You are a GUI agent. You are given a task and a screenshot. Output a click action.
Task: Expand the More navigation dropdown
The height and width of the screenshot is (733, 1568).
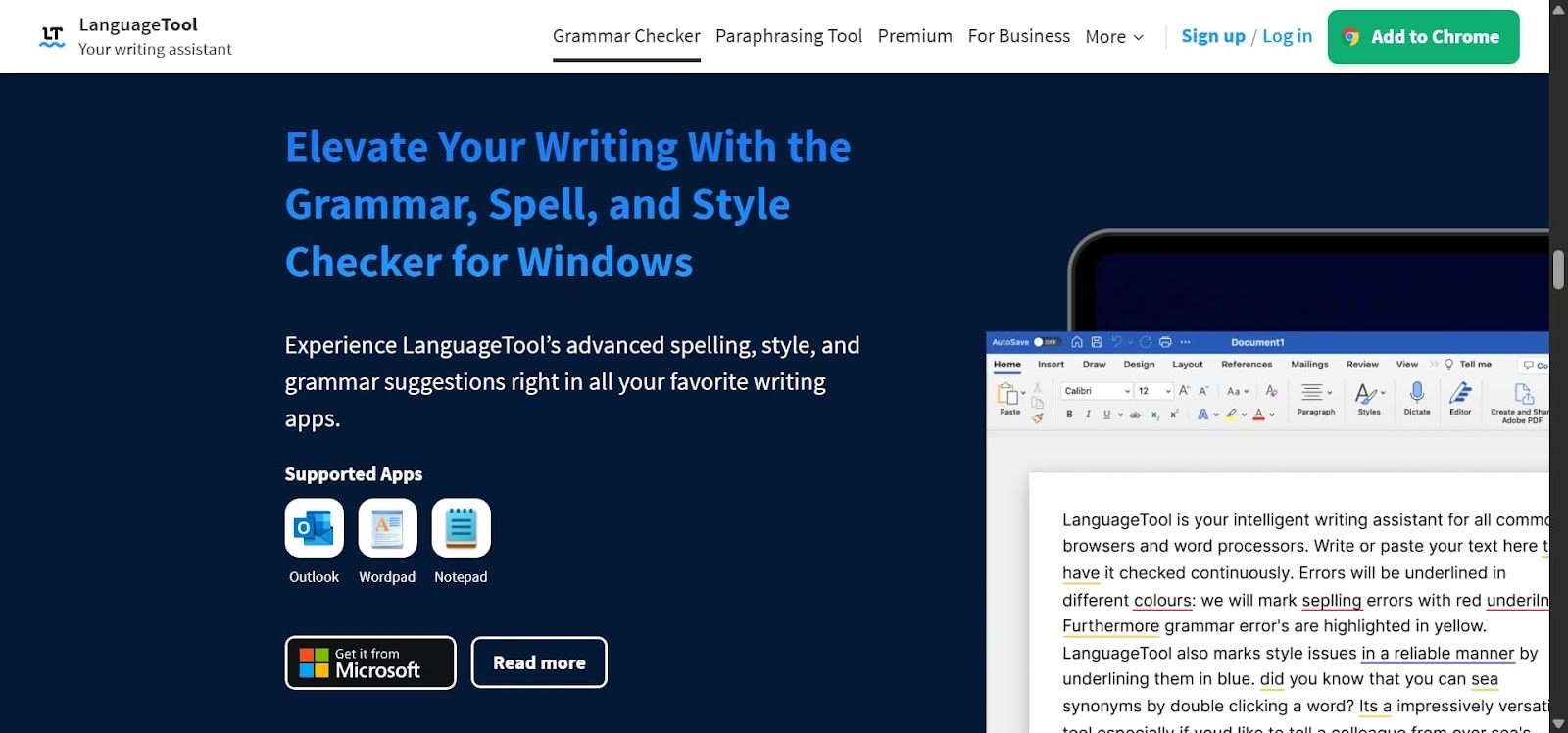[x=1114, y=36]
